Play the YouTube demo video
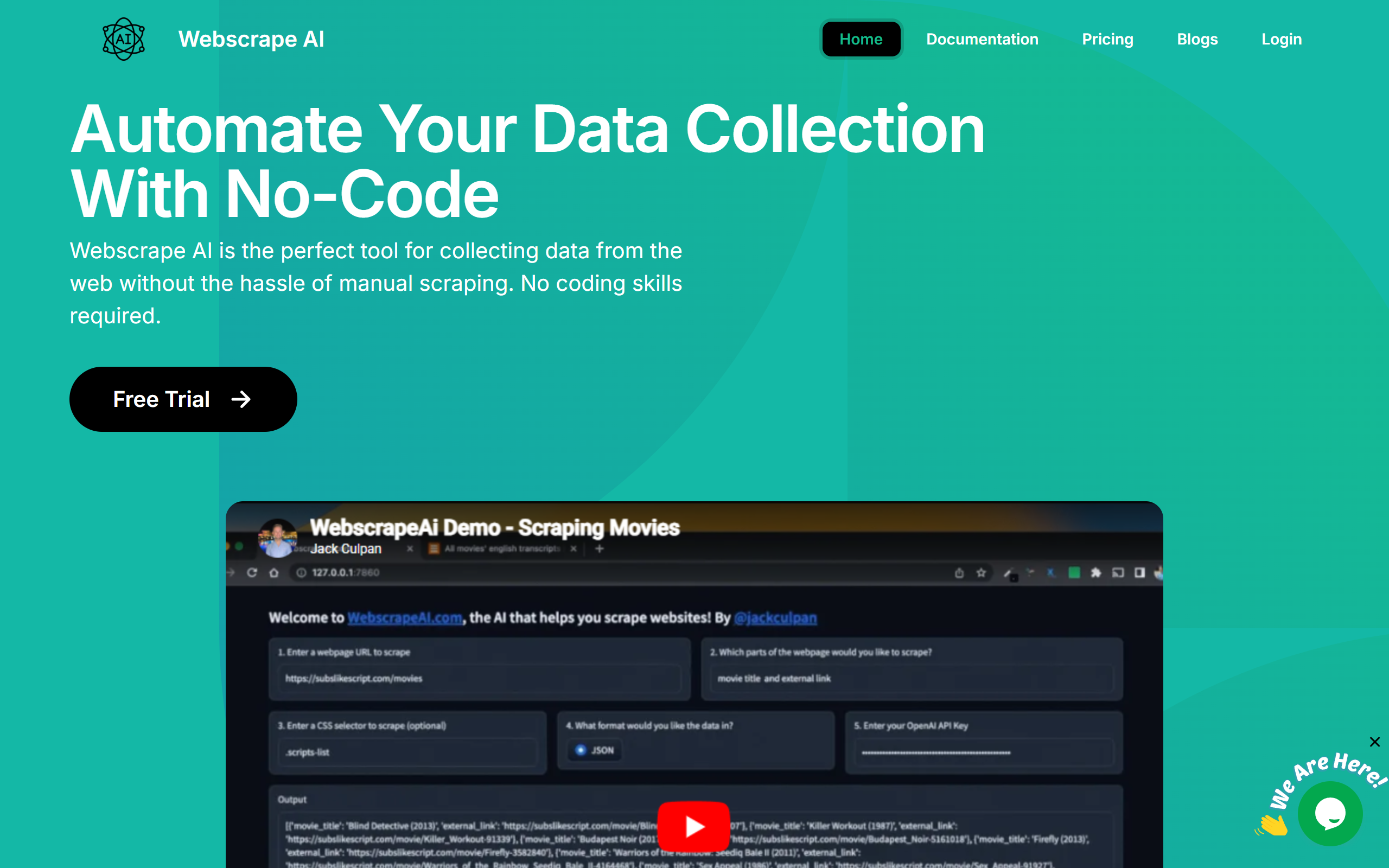 pyautogui.click(x=693, y=826)
